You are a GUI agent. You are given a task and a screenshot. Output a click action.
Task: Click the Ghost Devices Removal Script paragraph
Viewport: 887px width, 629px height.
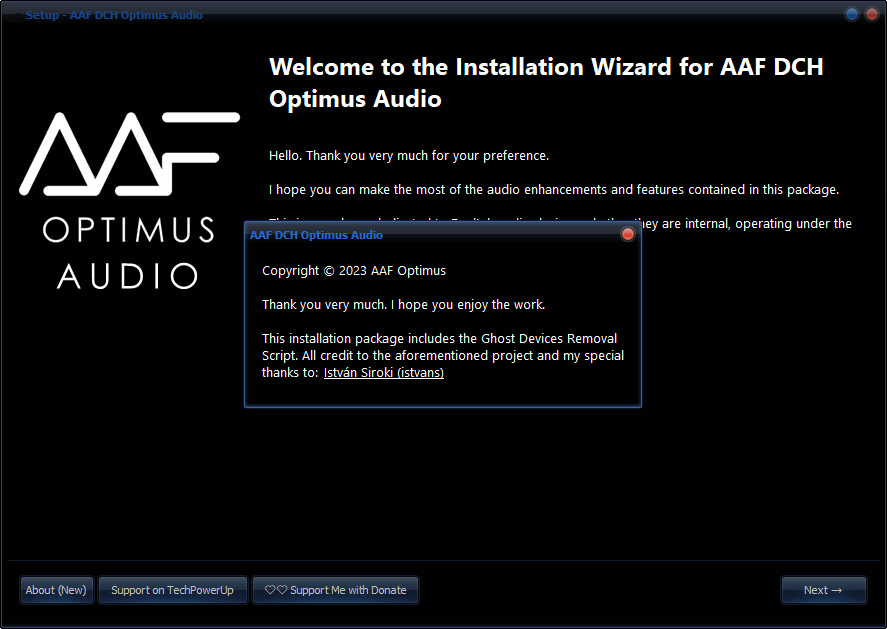click(440, 347)
